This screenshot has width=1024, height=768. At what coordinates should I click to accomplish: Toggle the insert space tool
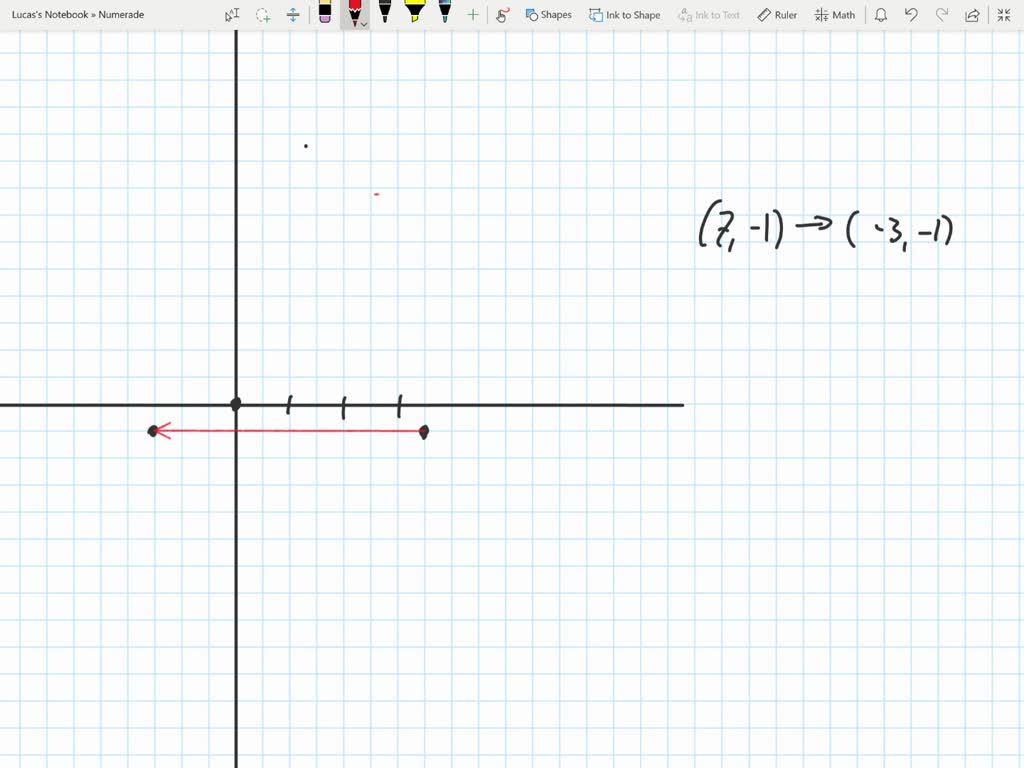(292, 14)
